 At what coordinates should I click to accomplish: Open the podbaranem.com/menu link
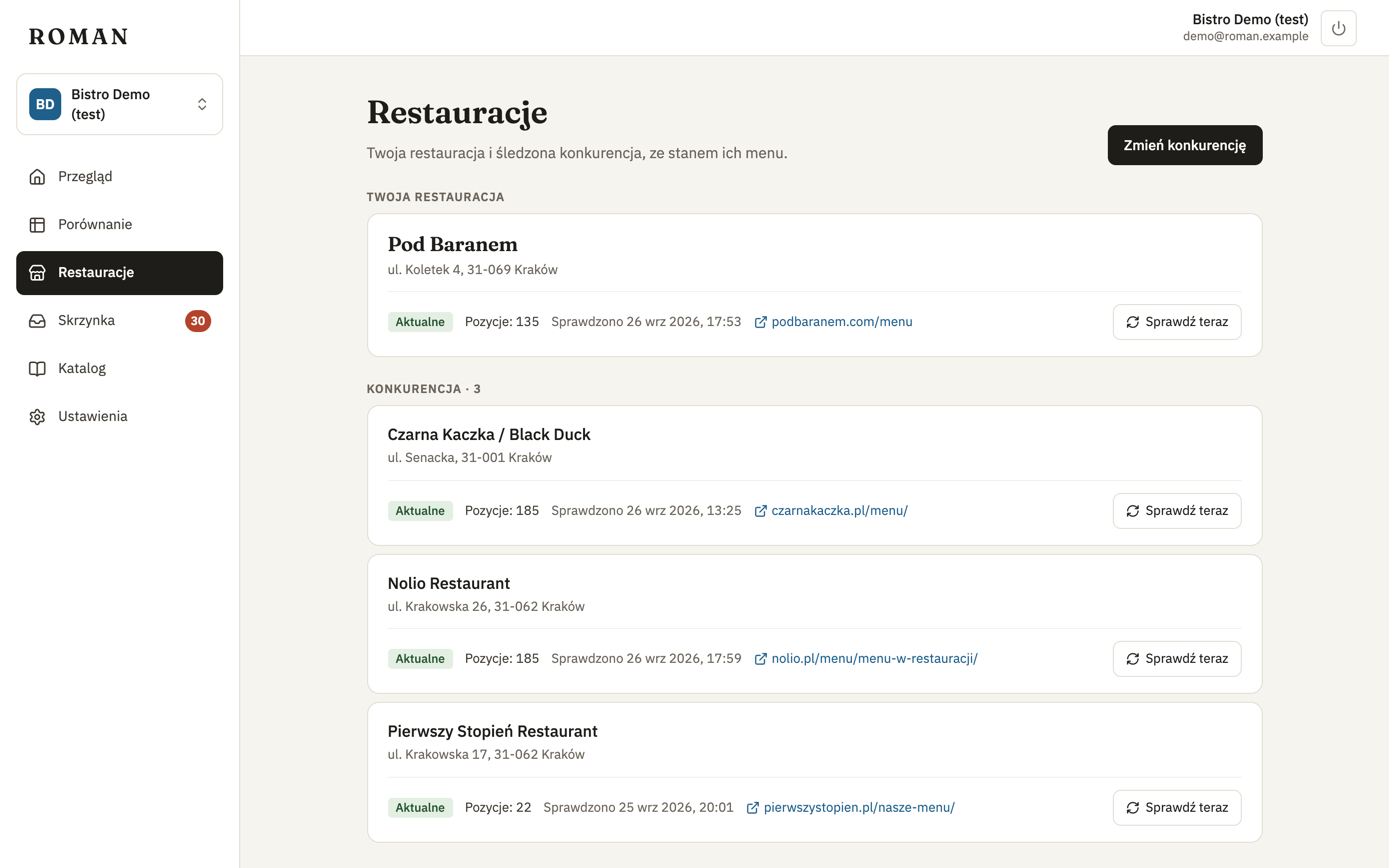pyautogui.click(x=842, y=322)
